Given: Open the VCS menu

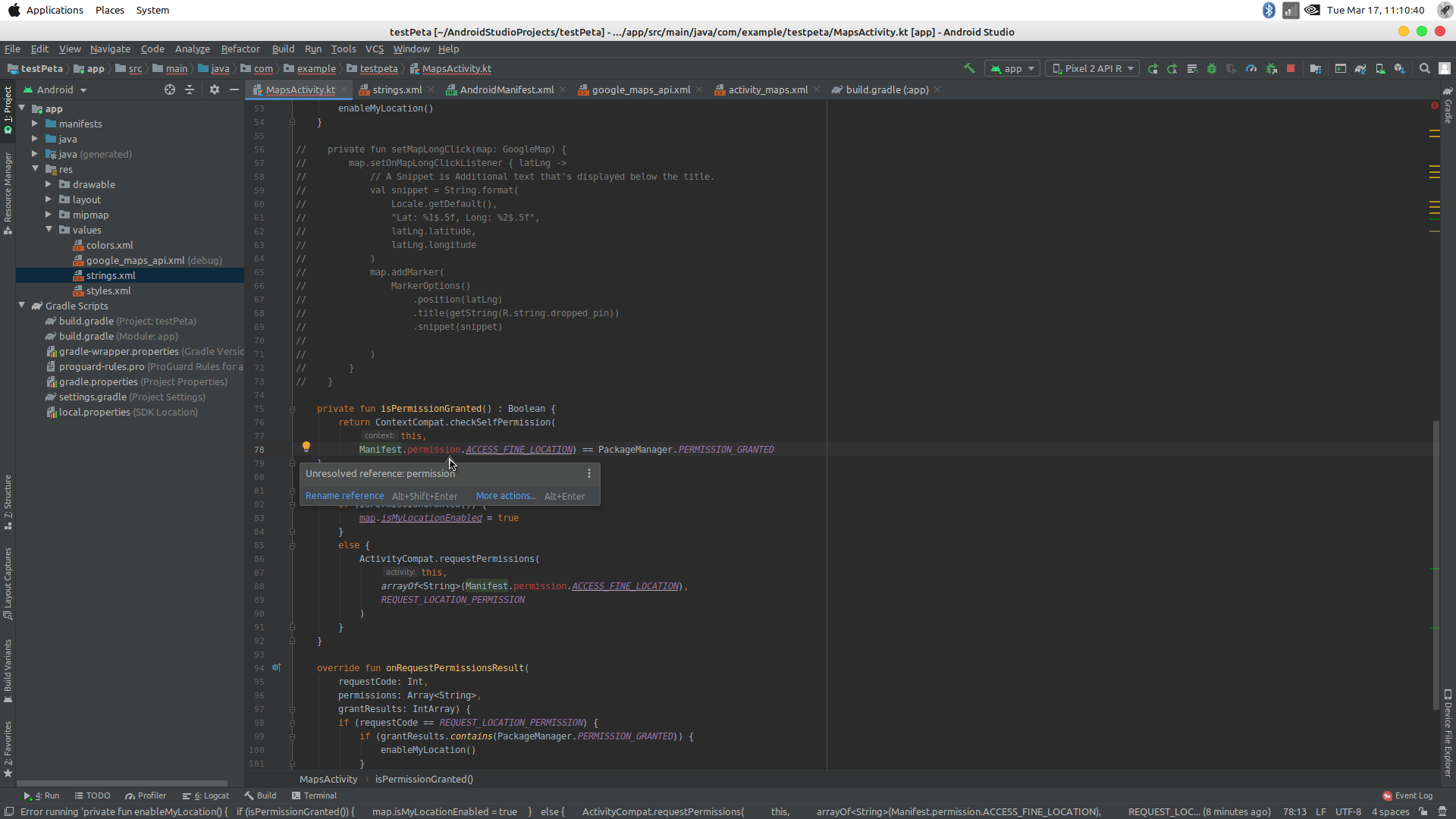Looking at the screenshot, I should click(x=375, y=49).
